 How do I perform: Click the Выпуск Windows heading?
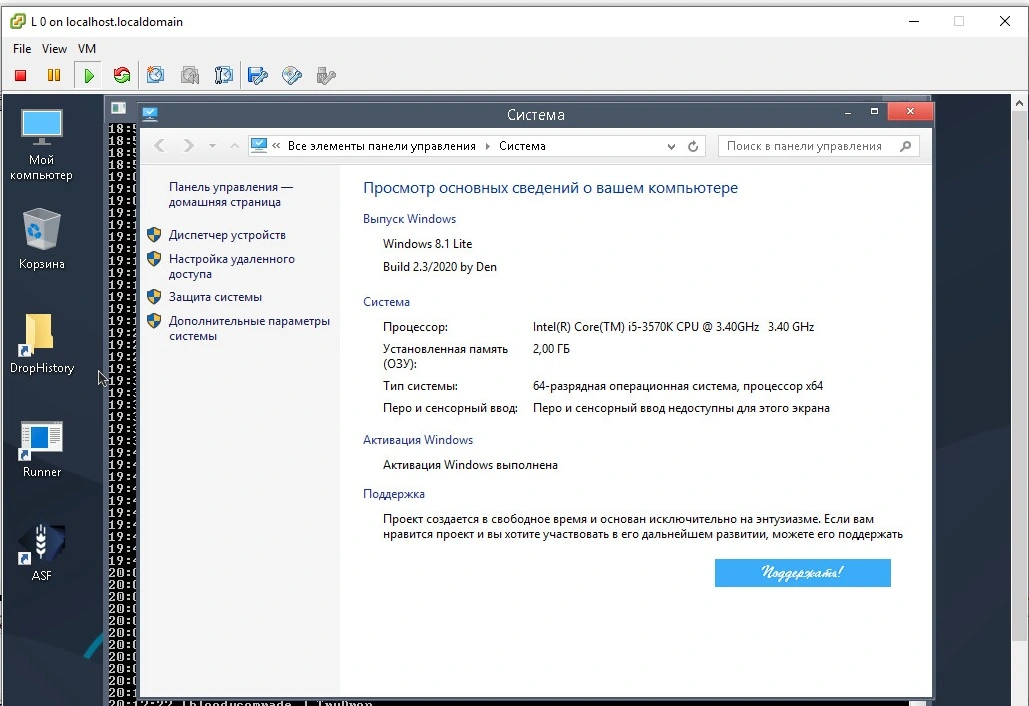(409, 218)
